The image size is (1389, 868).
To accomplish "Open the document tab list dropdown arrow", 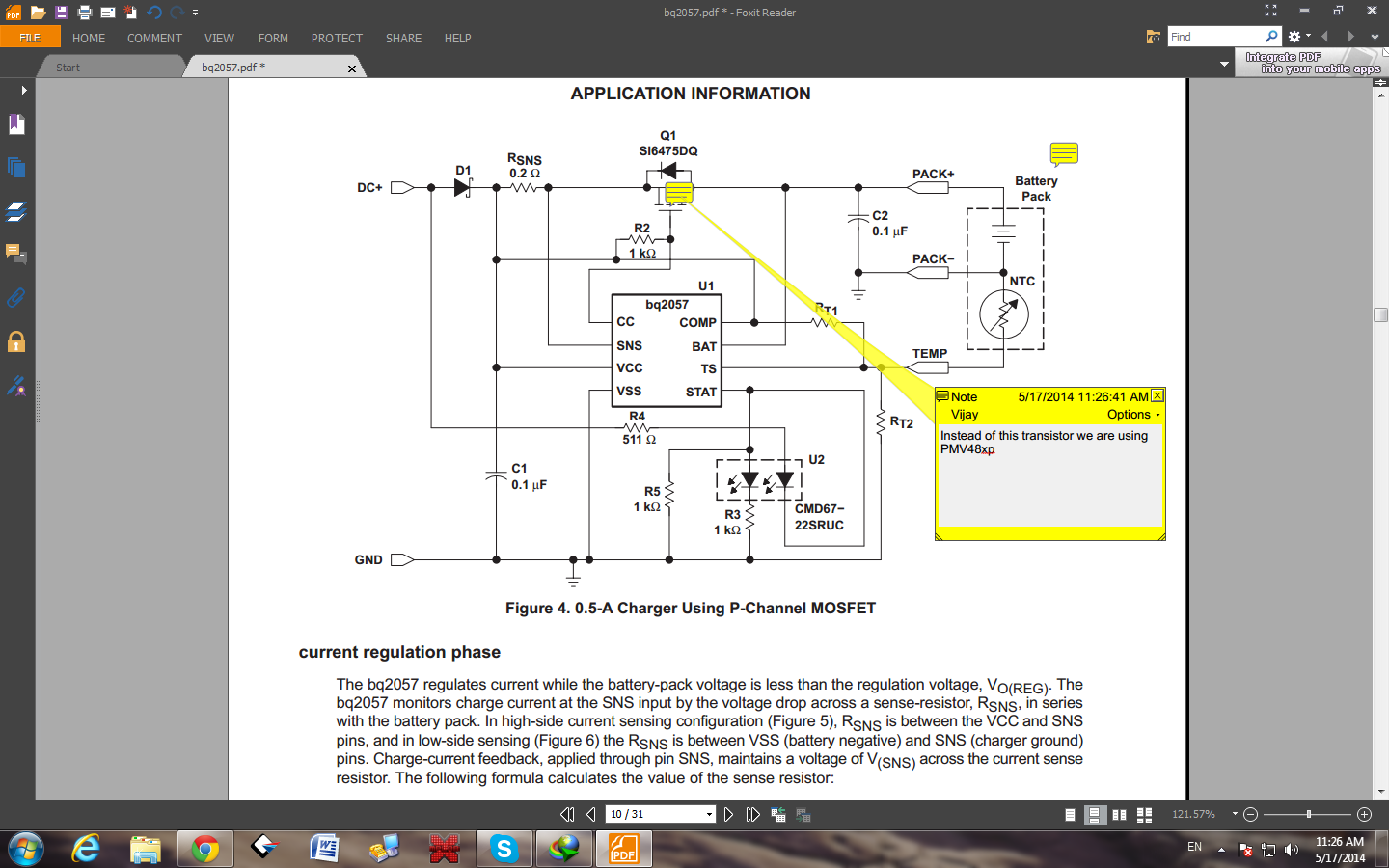I will (x=1224, y=65).
